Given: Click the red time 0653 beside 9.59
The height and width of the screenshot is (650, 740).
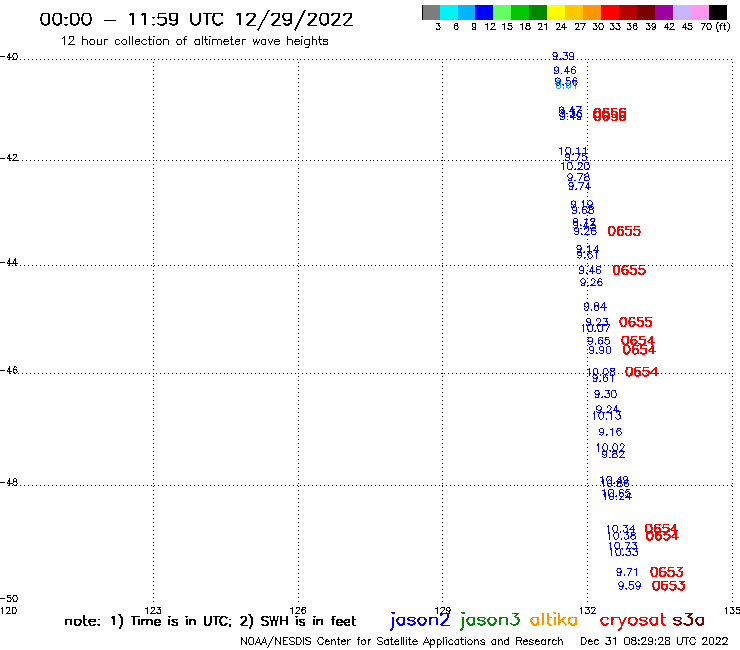Looking at the screenshot, I should [x=668, y=586].
